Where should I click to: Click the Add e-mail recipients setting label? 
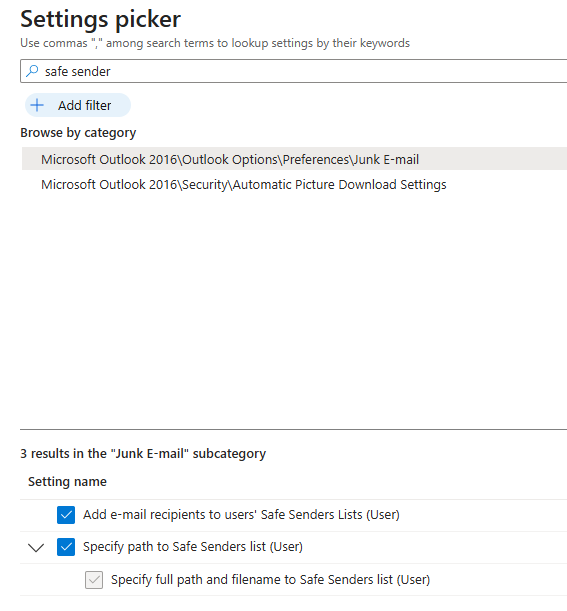pyautogui.click(x=241, y=515)
